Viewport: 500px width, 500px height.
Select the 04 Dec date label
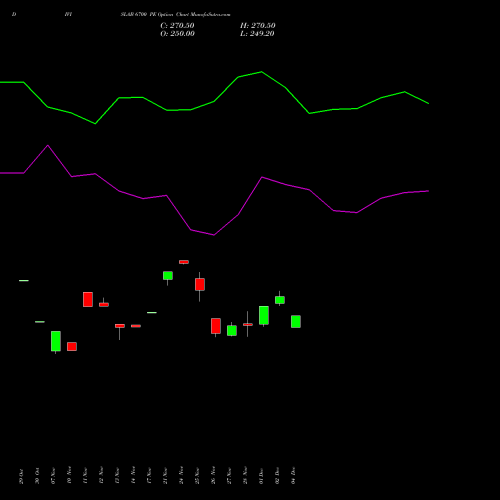point(293,476)
